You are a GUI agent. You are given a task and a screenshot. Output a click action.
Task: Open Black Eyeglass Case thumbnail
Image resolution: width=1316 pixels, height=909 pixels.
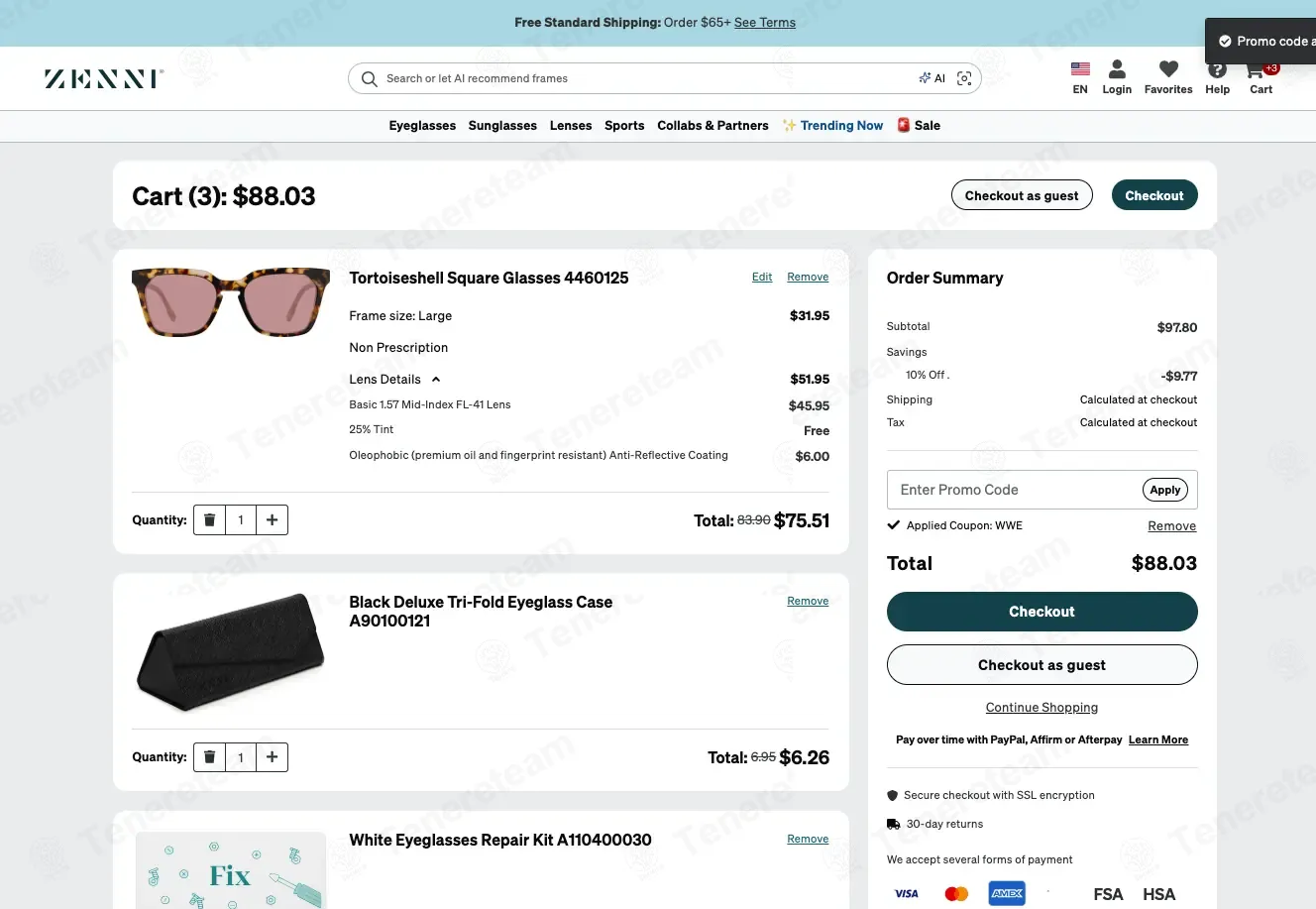point(231,652)
